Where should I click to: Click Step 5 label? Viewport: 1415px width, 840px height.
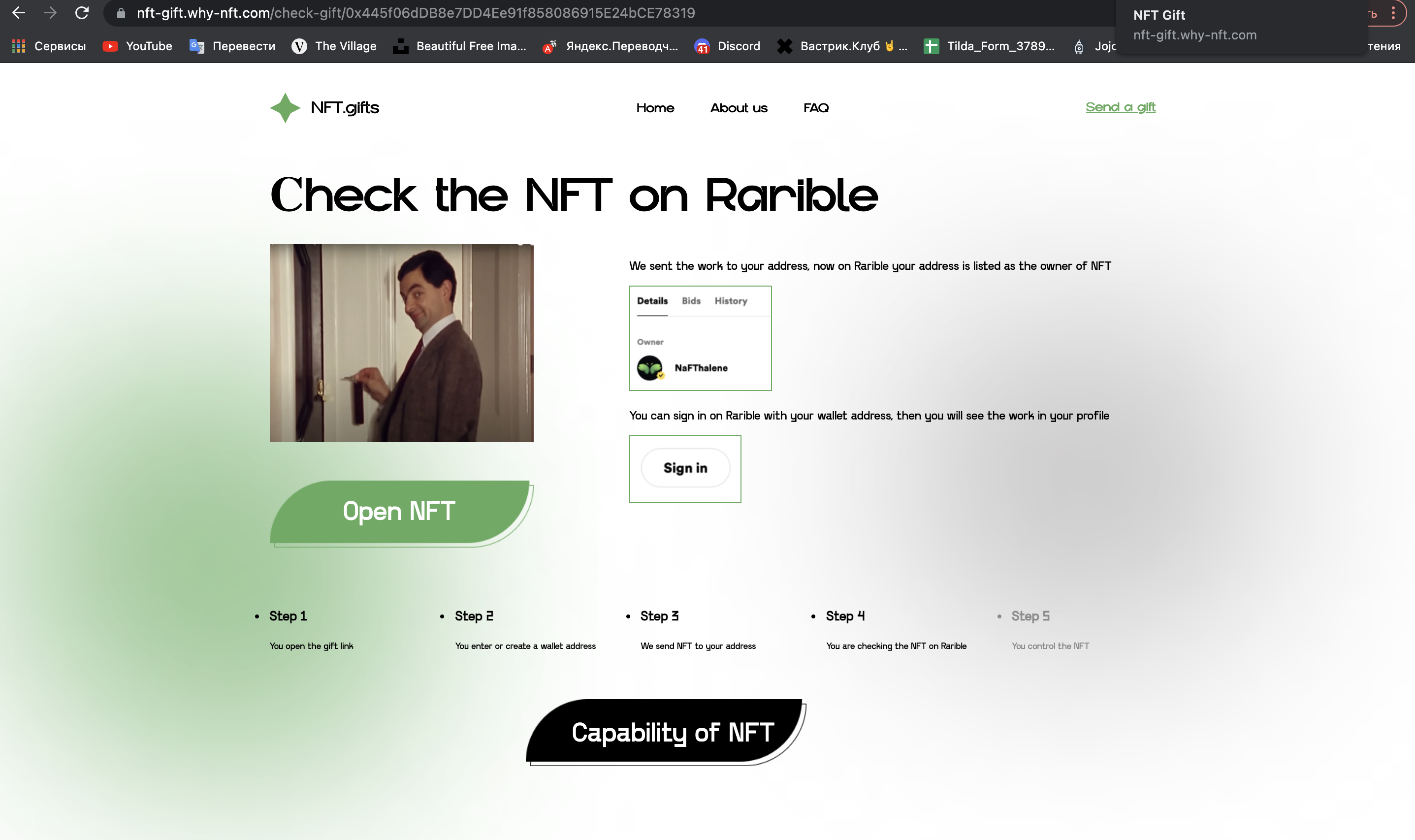pyautogui.click(x=1030, y=616)
